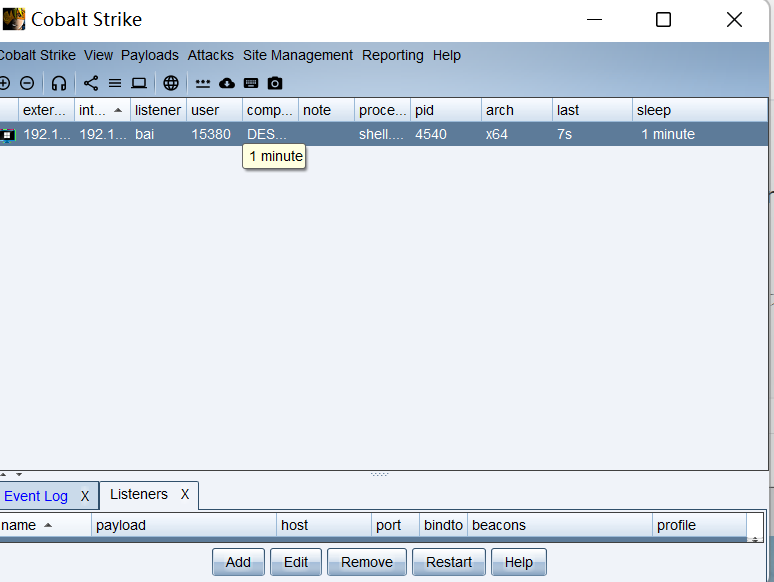Sort sessions by arch column
The image size is (774, 582).
click(x=517, y=110)
